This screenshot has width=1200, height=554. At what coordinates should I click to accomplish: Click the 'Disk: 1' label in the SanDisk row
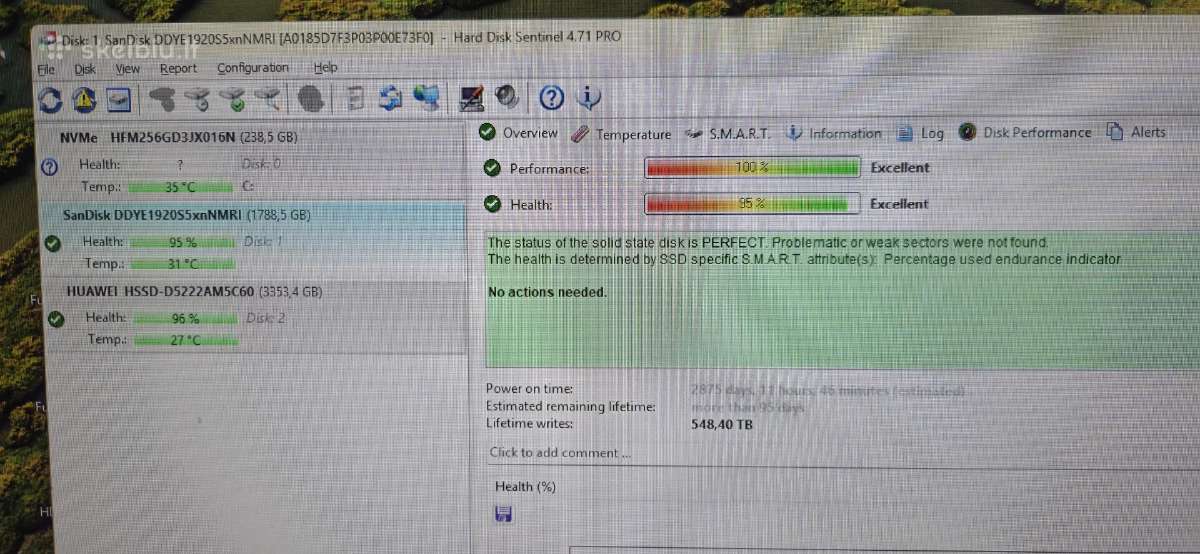264,241
